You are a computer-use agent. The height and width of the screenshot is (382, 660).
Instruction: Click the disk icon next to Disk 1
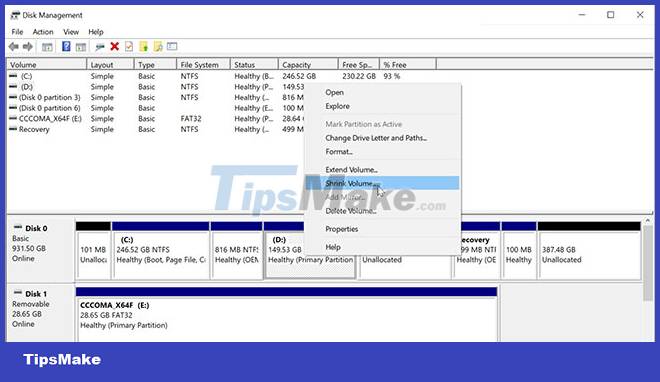point(18,293)
